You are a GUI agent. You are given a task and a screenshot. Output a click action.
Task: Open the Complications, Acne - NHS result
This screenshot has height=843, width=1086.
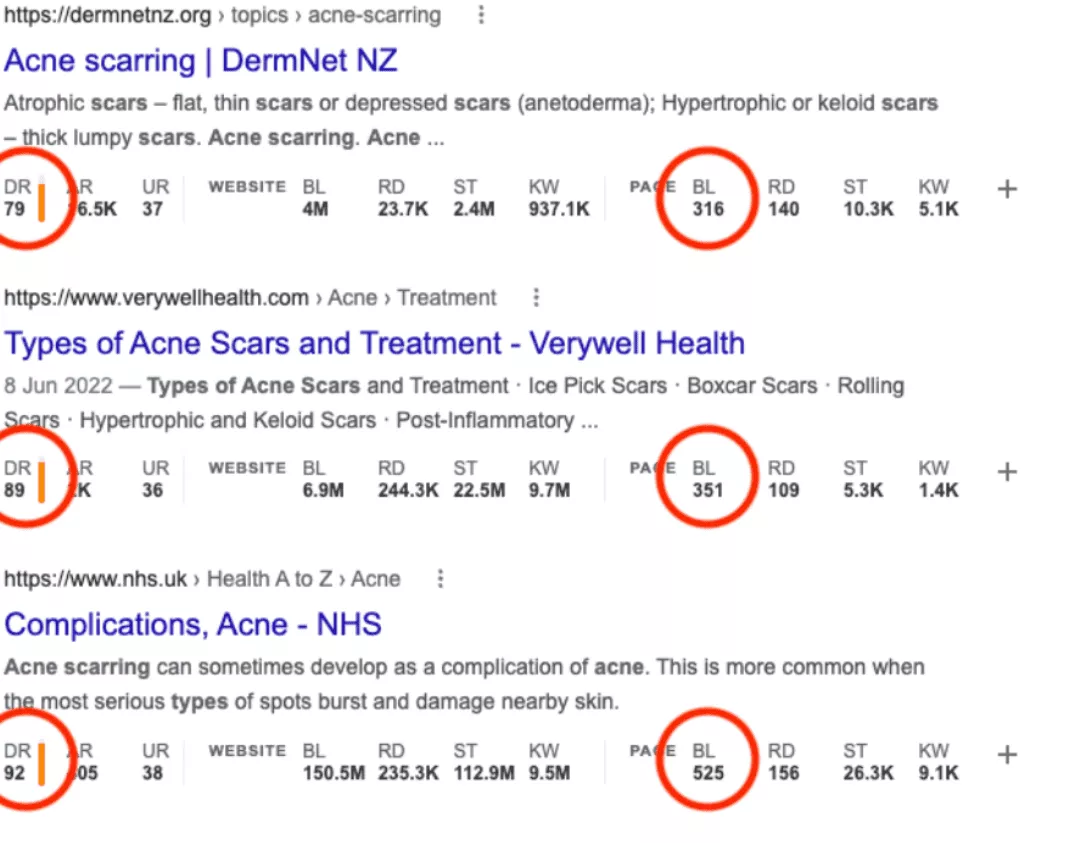193,625
